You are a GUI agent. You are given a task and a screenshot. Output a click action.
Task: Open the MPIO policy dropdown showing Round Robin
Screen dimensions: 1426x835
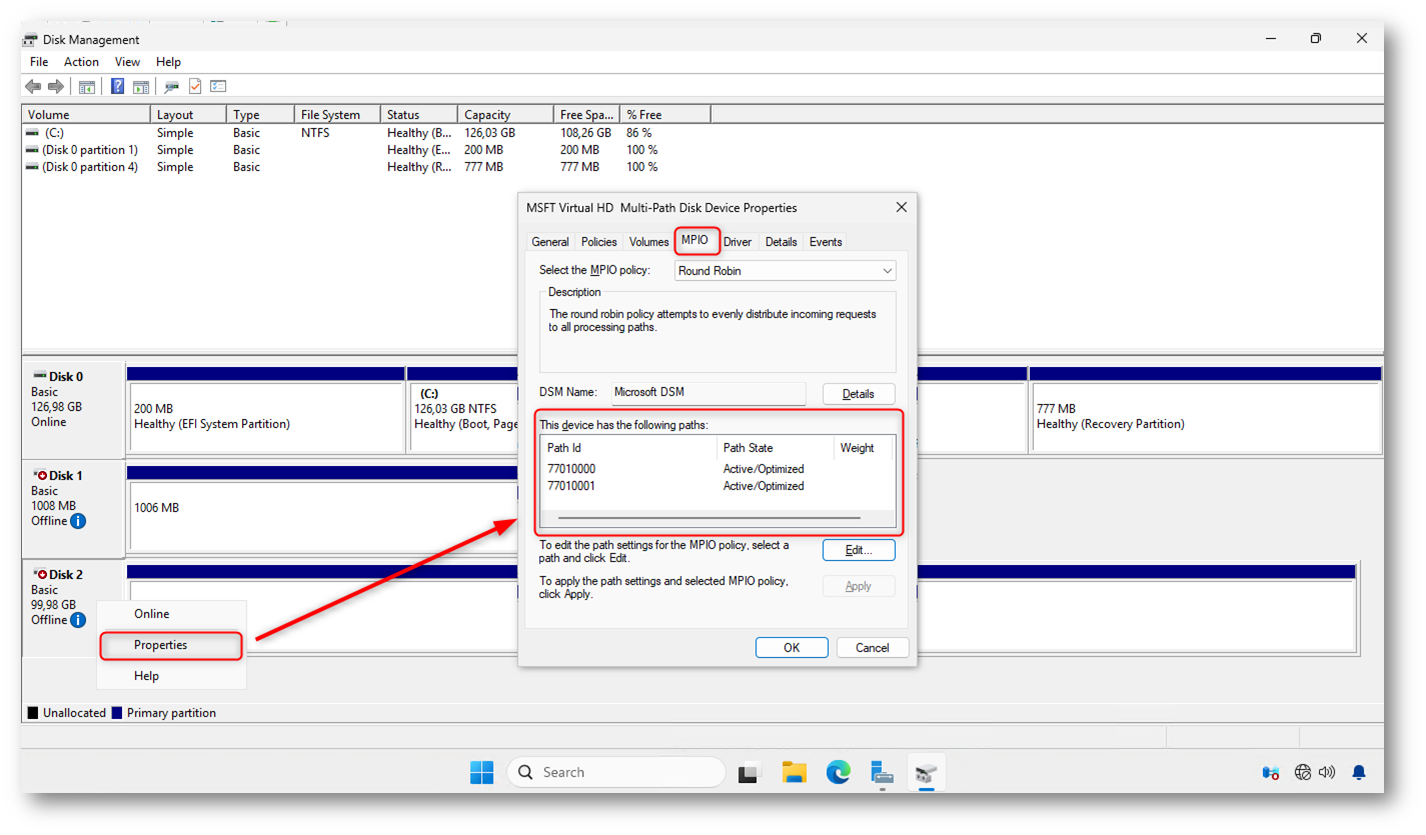pyautogui.click(x=785, y=270)
